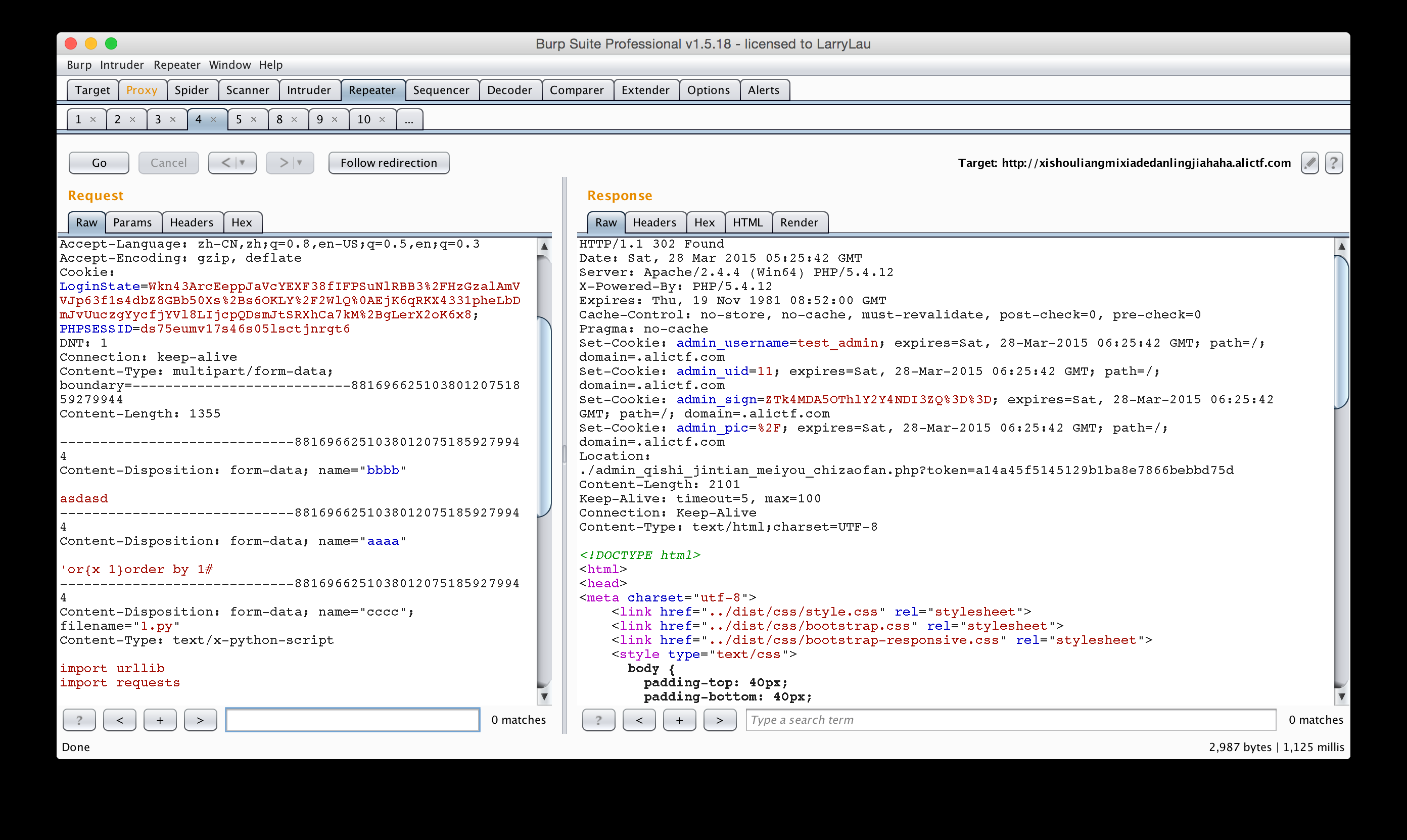The width and height of the screenshot is (1407, 840).
Task: Select response Hex view tab
Action: tap(705, 222)
